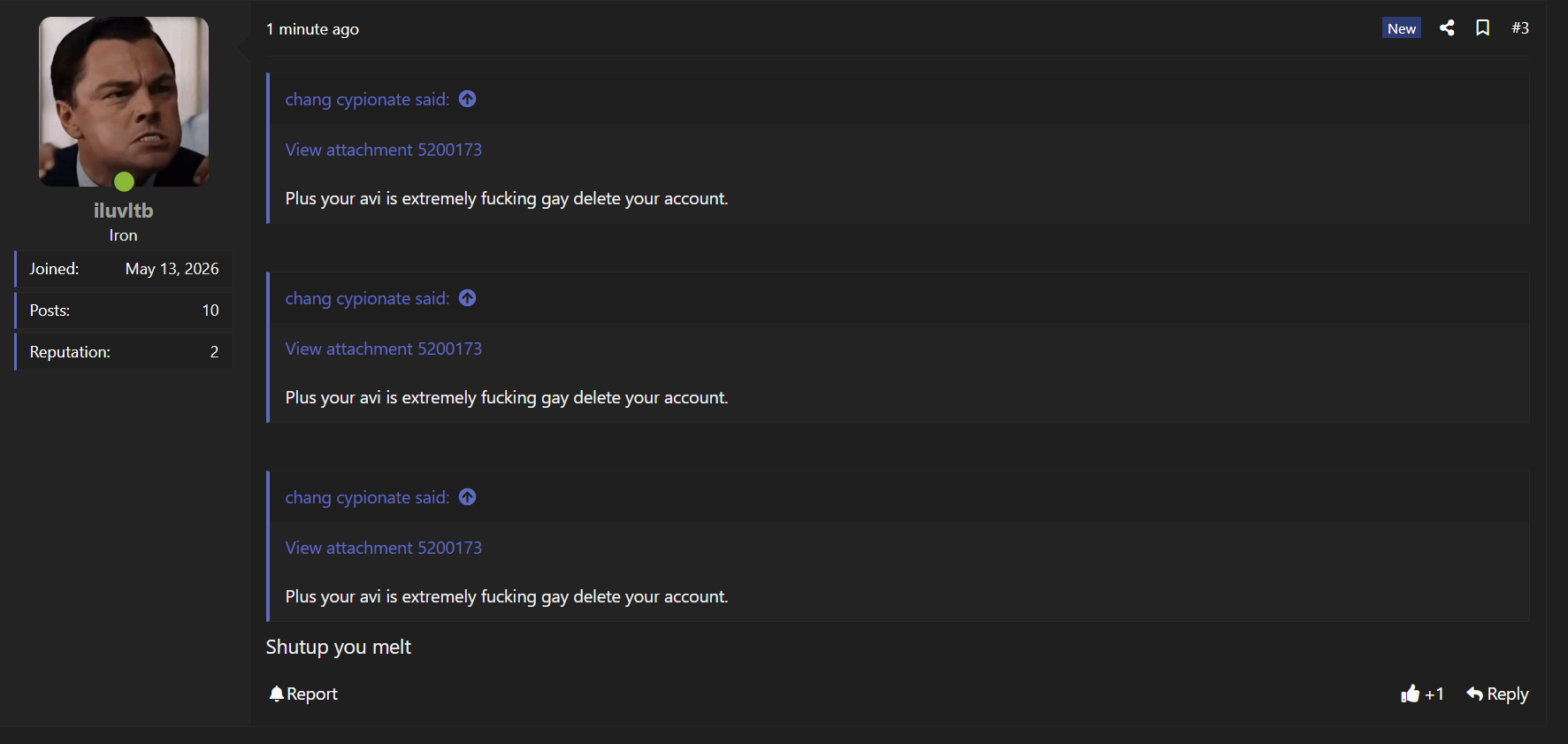Open 'View attachment 5200173' in second quote
Viewport: 1568px width, 744px height.
[384, 349]
